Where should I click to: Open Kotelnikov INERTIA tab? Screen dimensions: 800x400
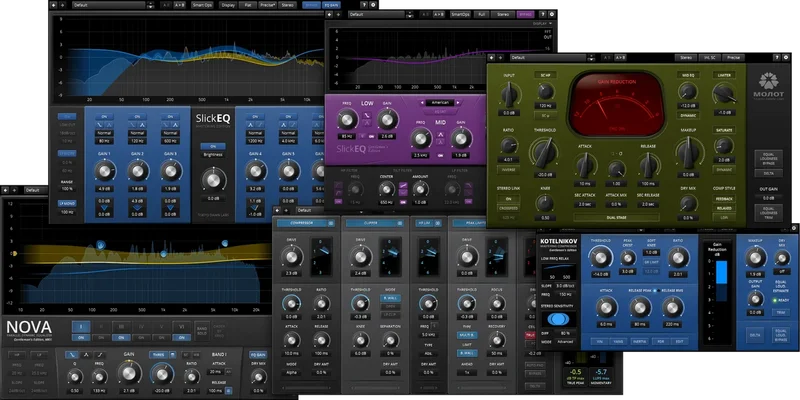tap(639, 341)
